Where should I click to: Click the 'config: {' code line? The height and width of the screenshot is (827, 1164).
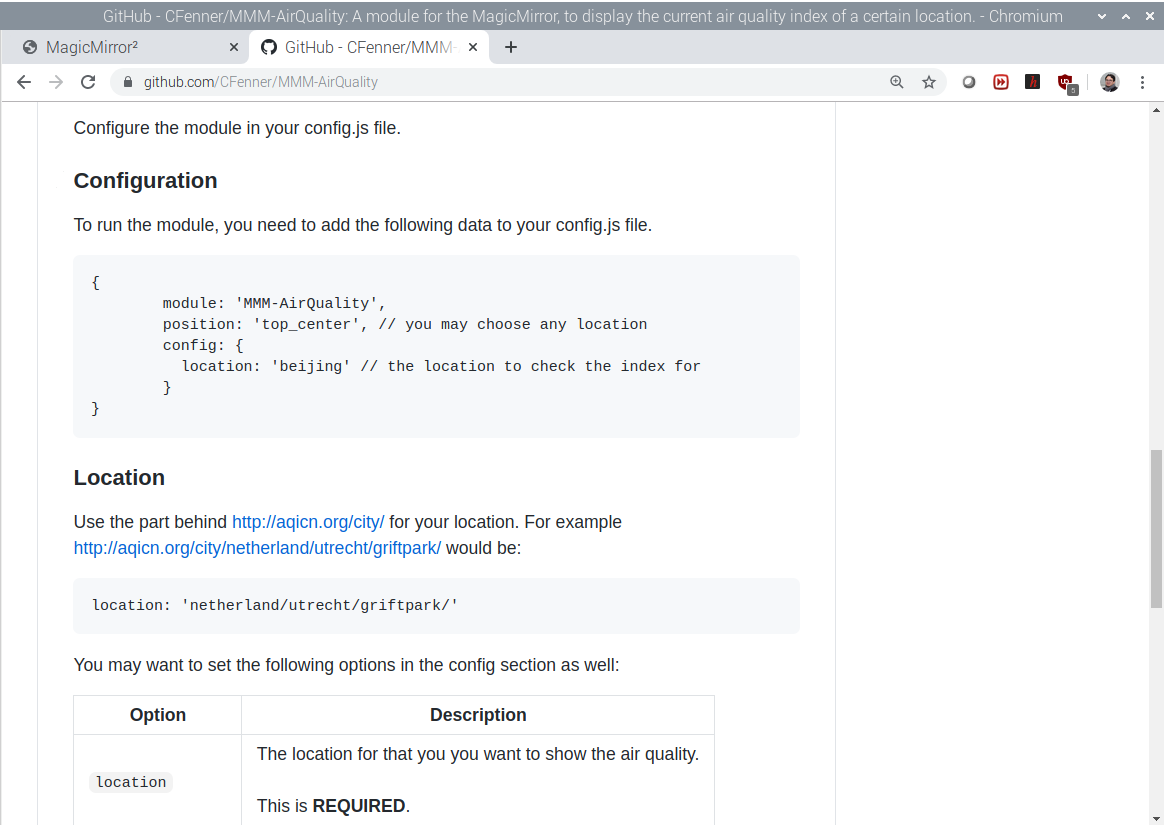(203, 345)
